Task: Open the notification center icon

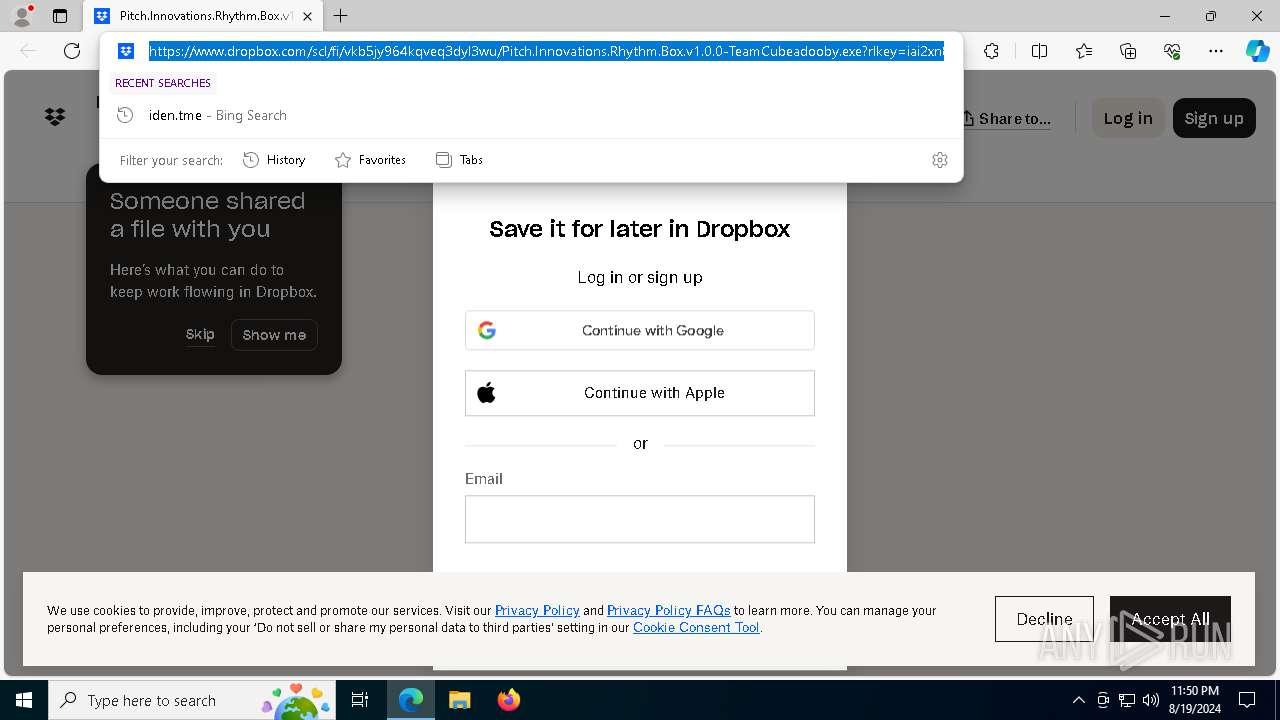Action: click(1247, 700)
